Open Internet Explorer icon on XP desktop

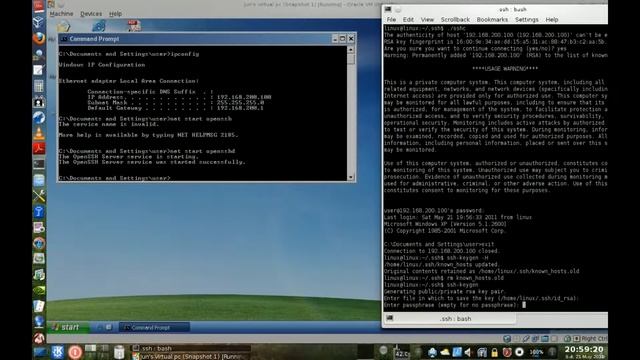coord(99,26)
